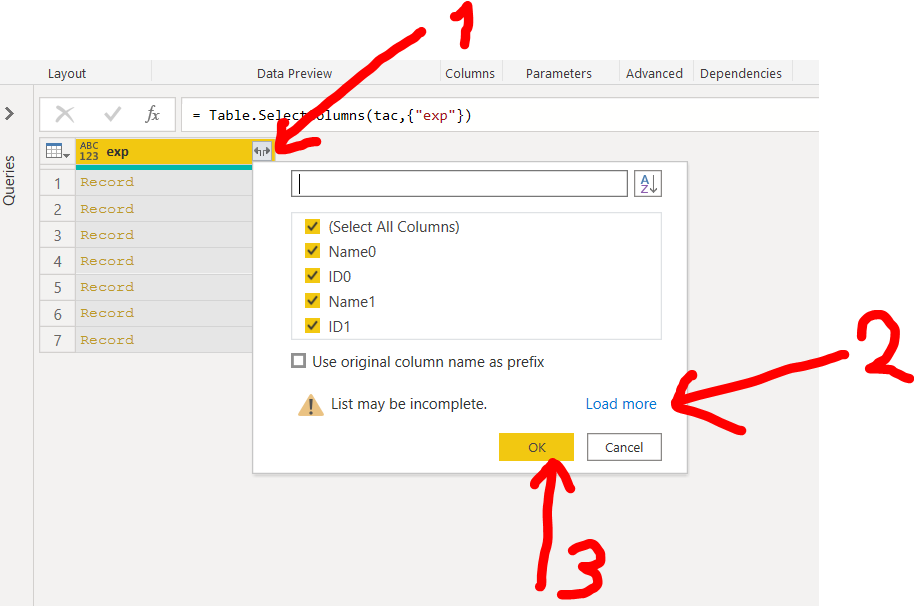914x606 pixels.
Task: Open the Layout ribbon group
Action: click(67, 73)
